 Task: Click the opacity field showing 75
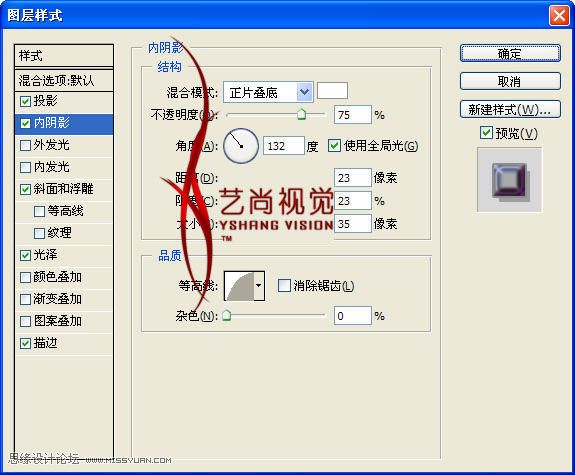[x=353, y=115]
